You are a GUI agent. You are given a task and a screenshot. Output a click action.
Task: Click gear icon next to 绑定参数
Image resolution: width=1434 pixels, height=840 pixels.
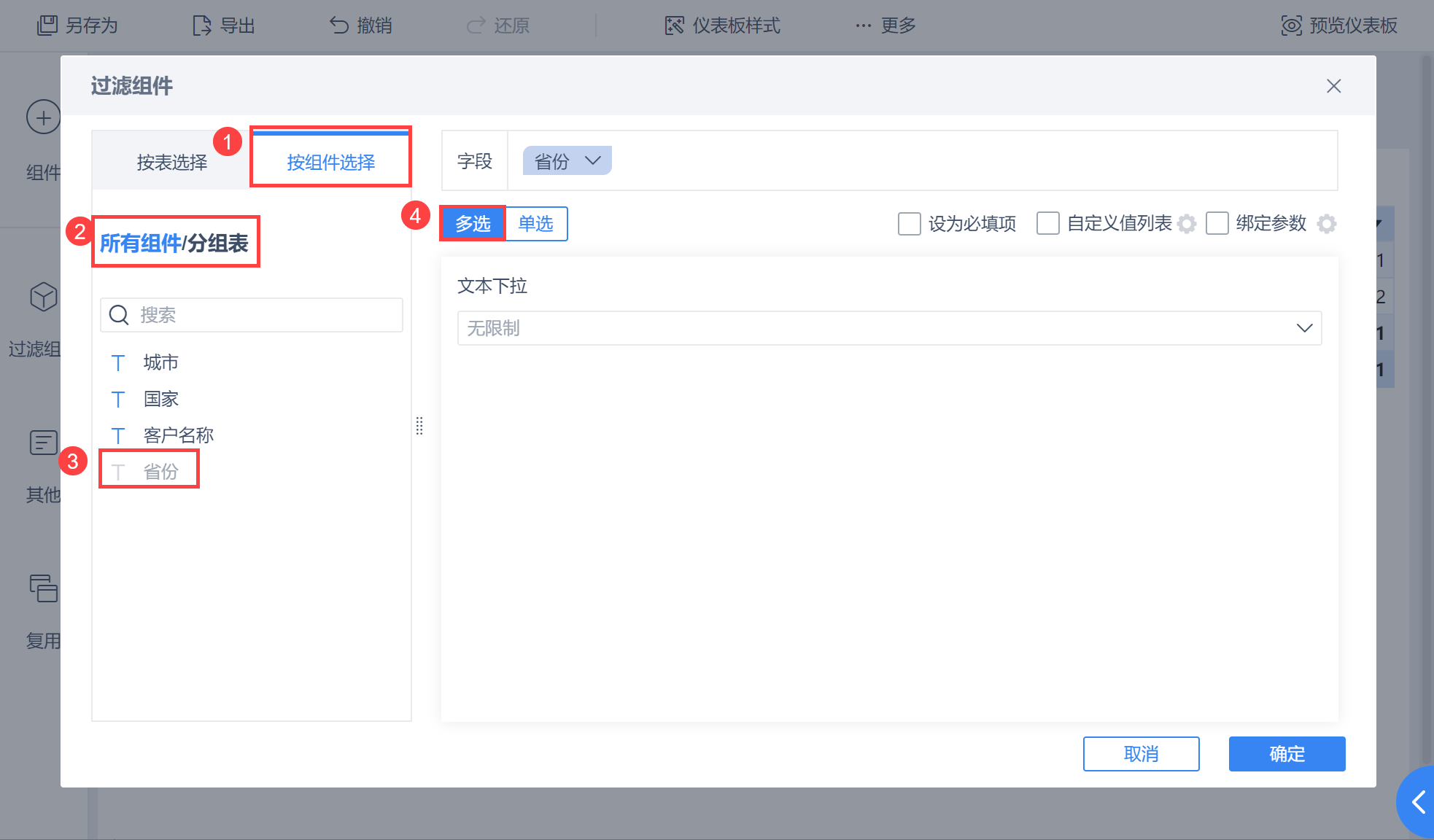point(1327,224)
